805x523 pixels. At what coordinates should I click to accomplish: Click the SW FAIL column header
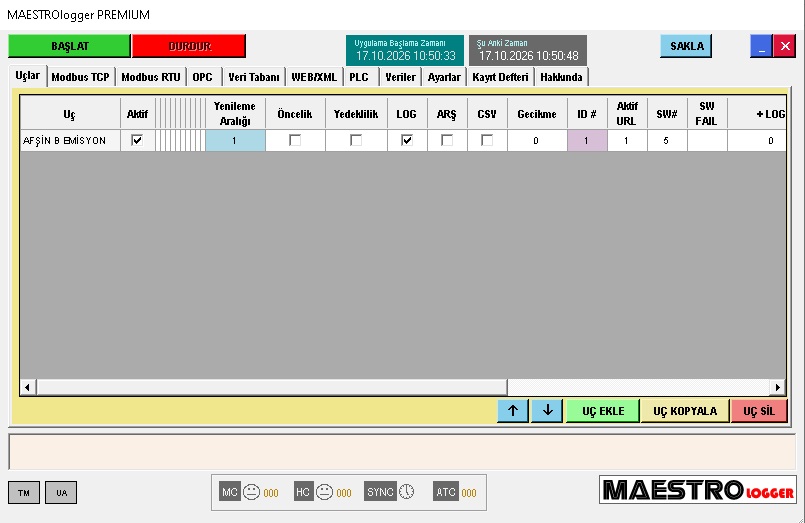707,113
